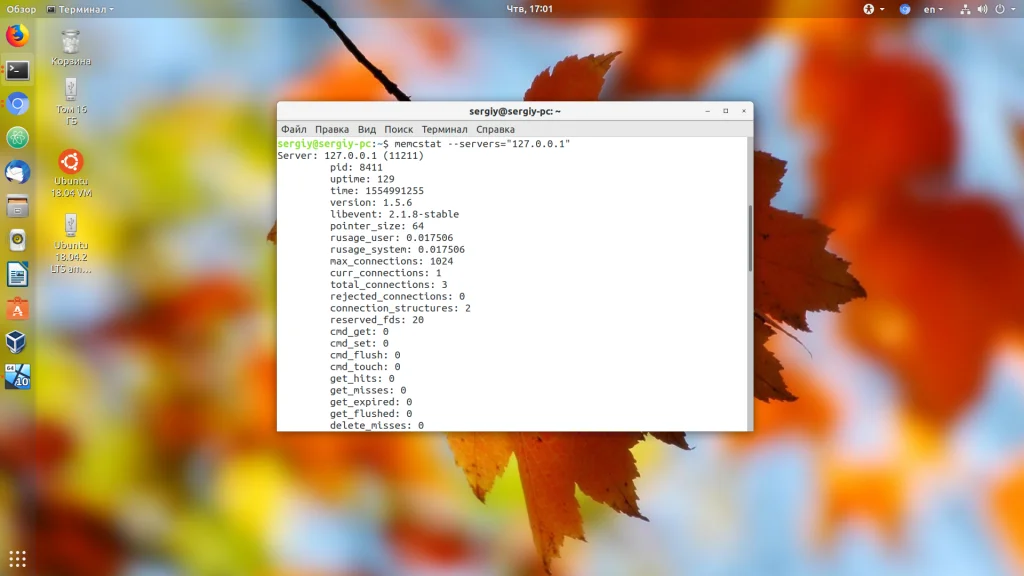Open the Файл menu in terminal
This screenshot has height=576, width=1024.
(x=293, y=129)
